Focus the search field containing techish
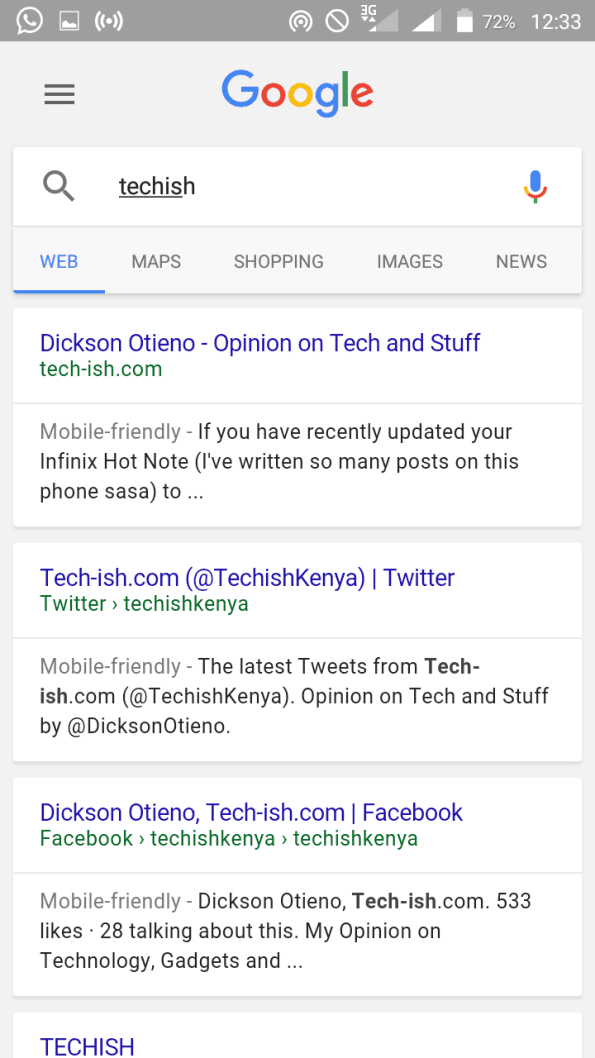Screen dimensions: 595x1058 (x=297, y=186)
